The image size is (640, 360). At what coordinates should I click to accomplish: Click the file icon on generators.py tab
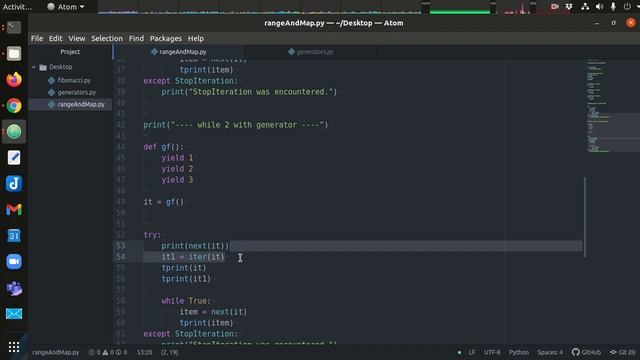pyautogui.click(x=291, y=52)
